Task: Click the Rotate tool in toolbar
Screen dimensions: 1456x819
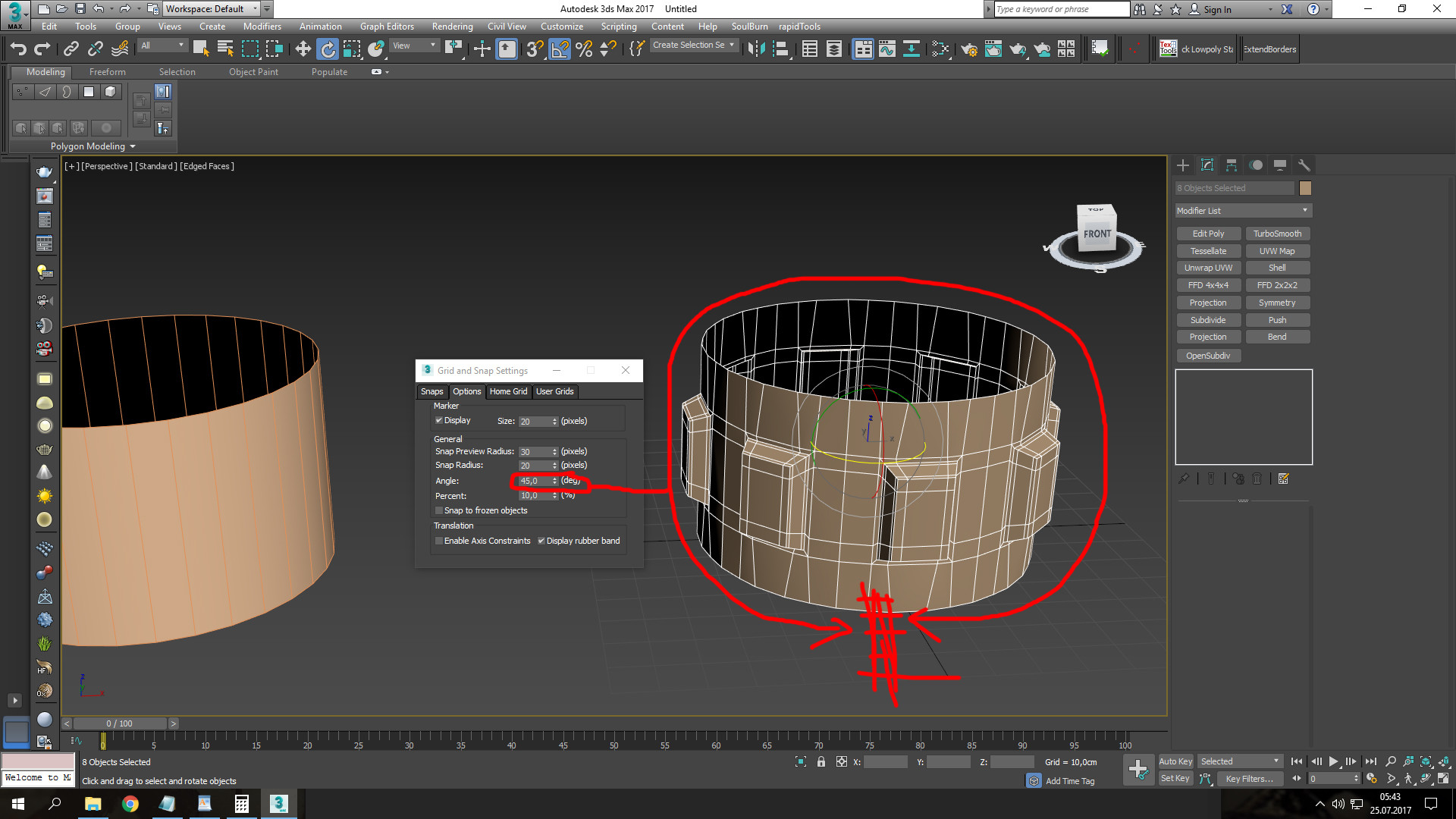Action: 327,49
